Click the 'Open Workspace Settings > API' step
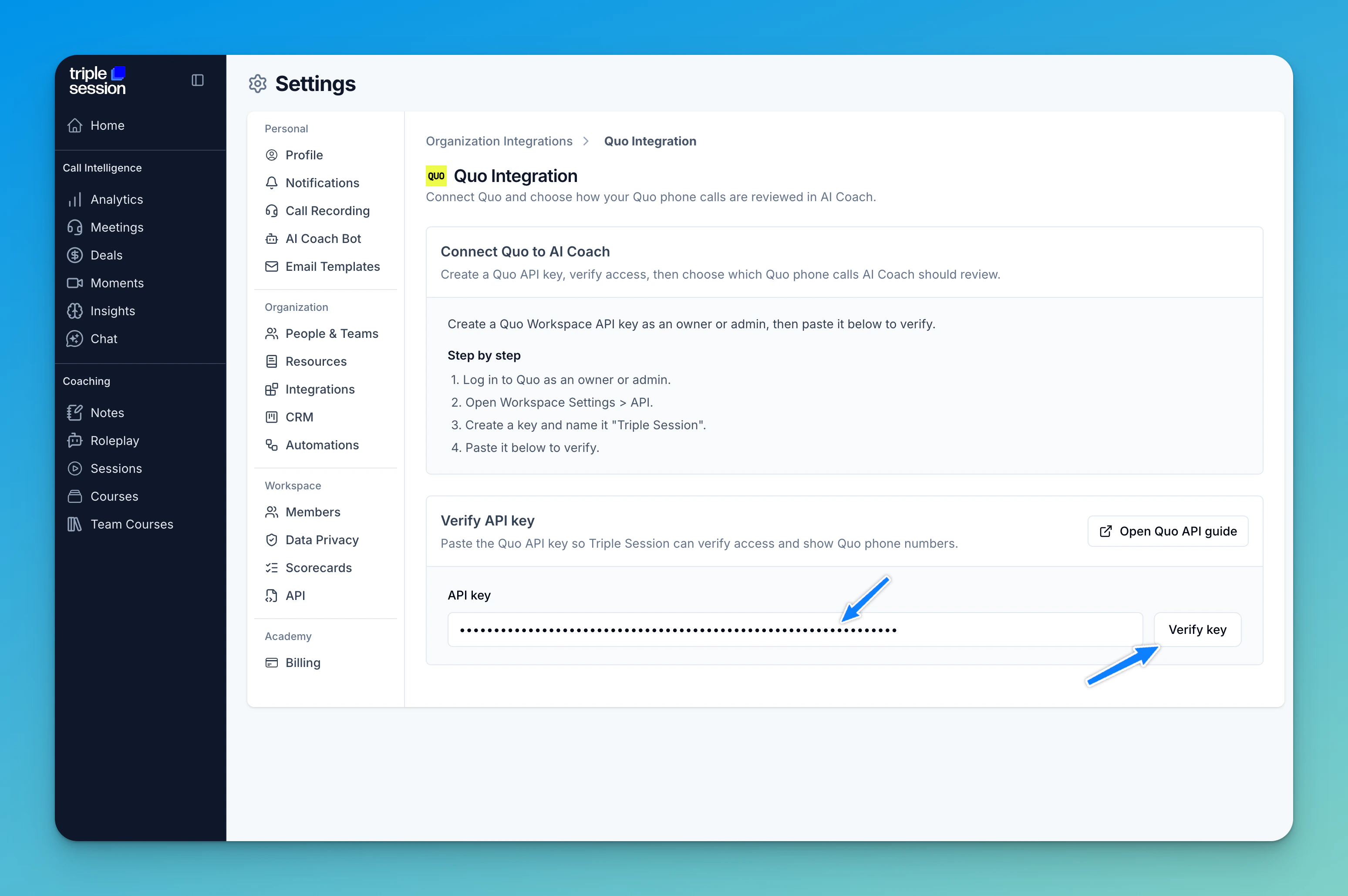 click(x=559, y=402)
